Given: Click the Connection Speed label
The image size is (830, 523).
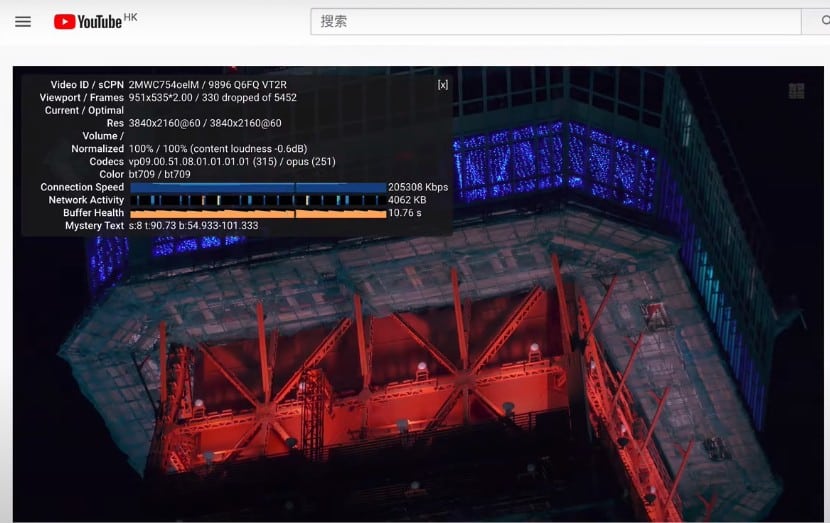Looking at the screenshot, I should click(82, 187).
